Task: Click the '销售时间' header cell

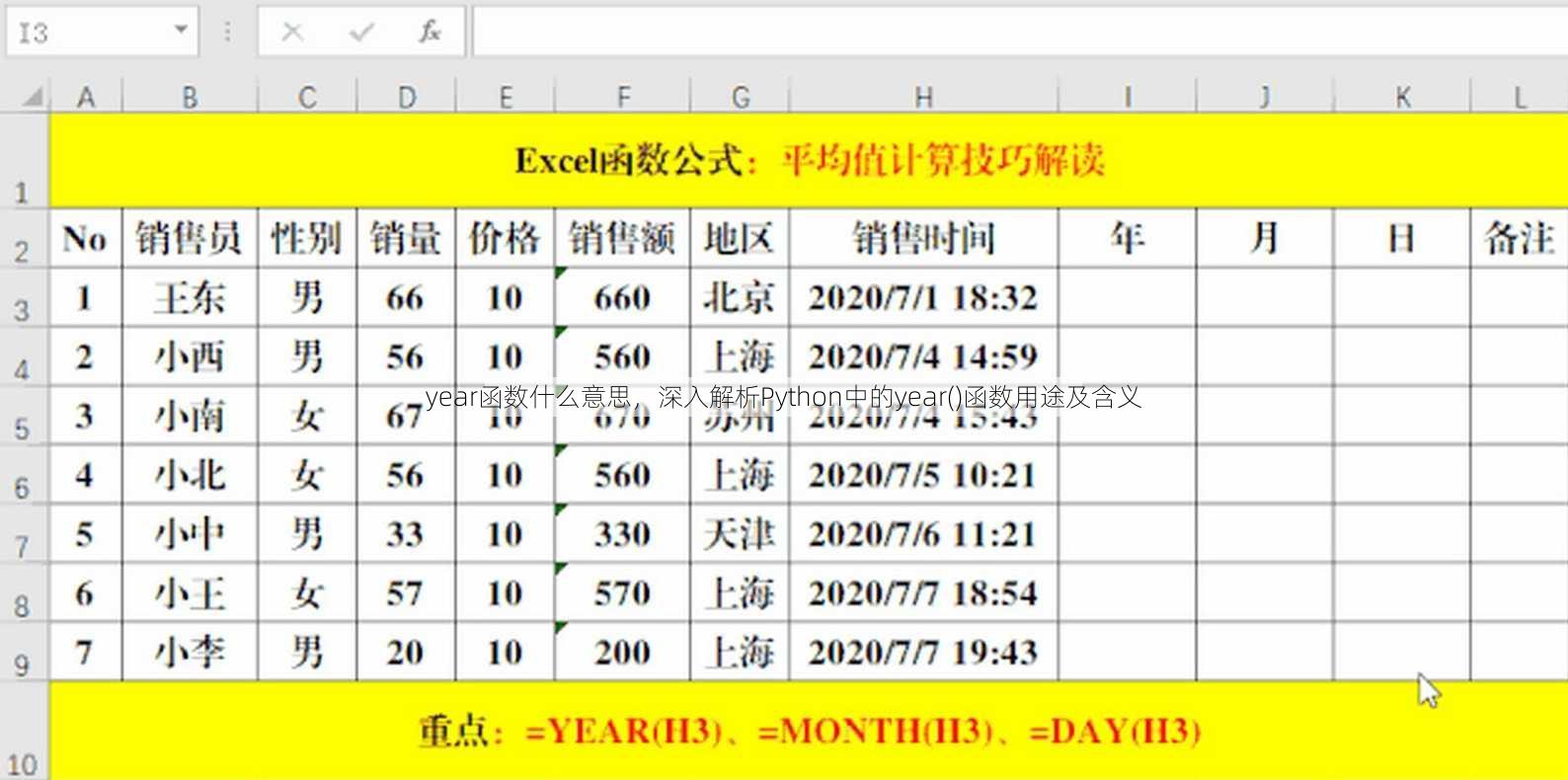Action: [x=923, y=238]
